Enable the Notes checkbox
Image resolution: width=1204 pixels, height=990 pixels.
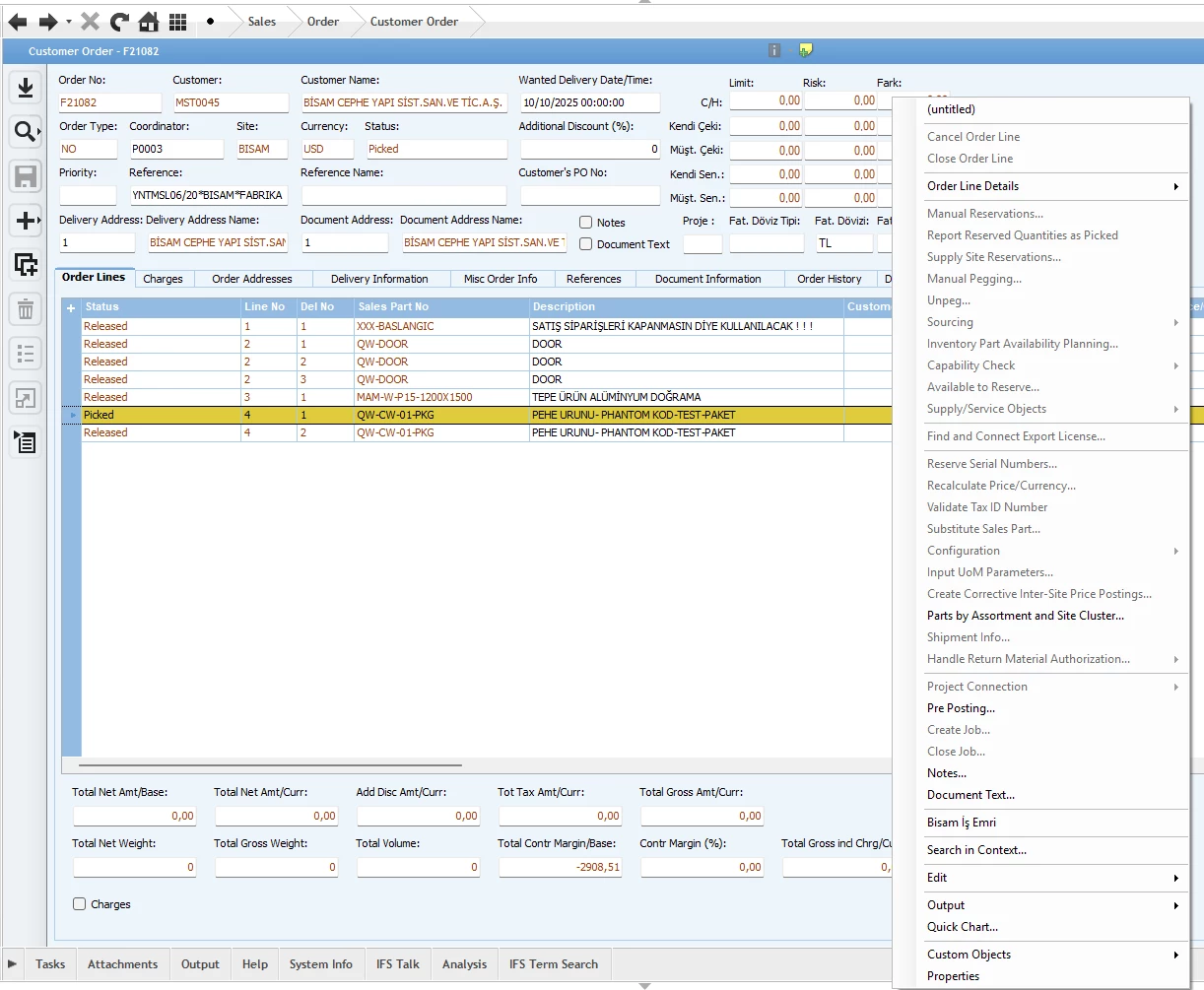click(586, 223)
